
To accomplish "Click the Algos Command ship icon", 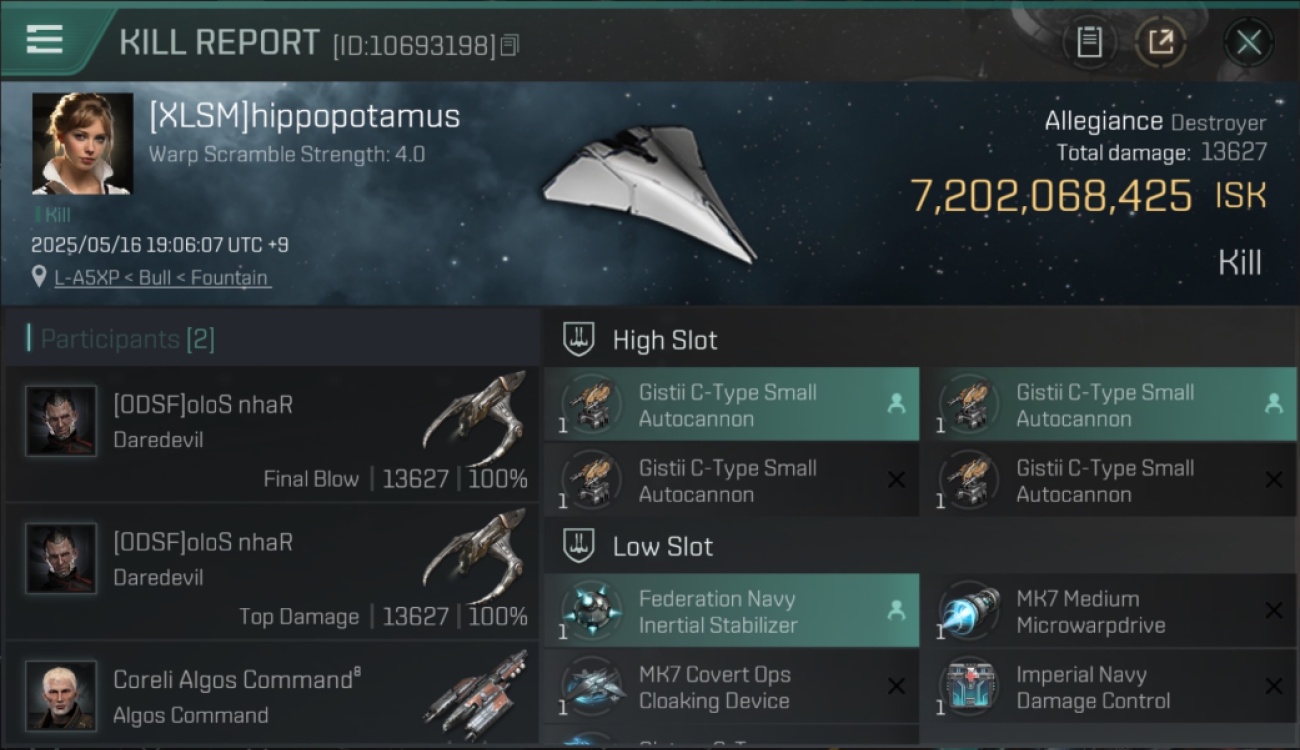I will tap(476, 688).
